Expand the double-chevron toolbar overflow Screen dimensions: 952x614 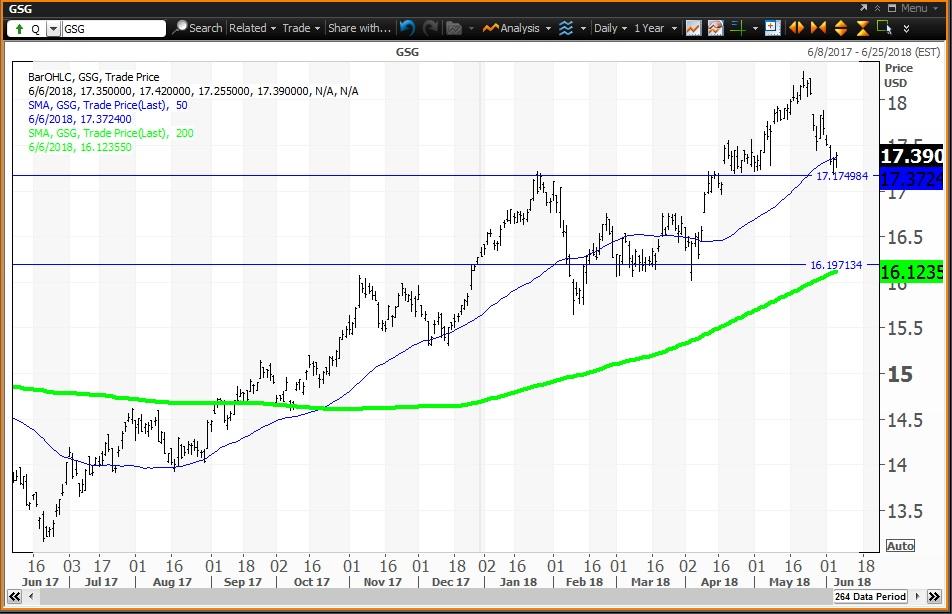point(907,28)
